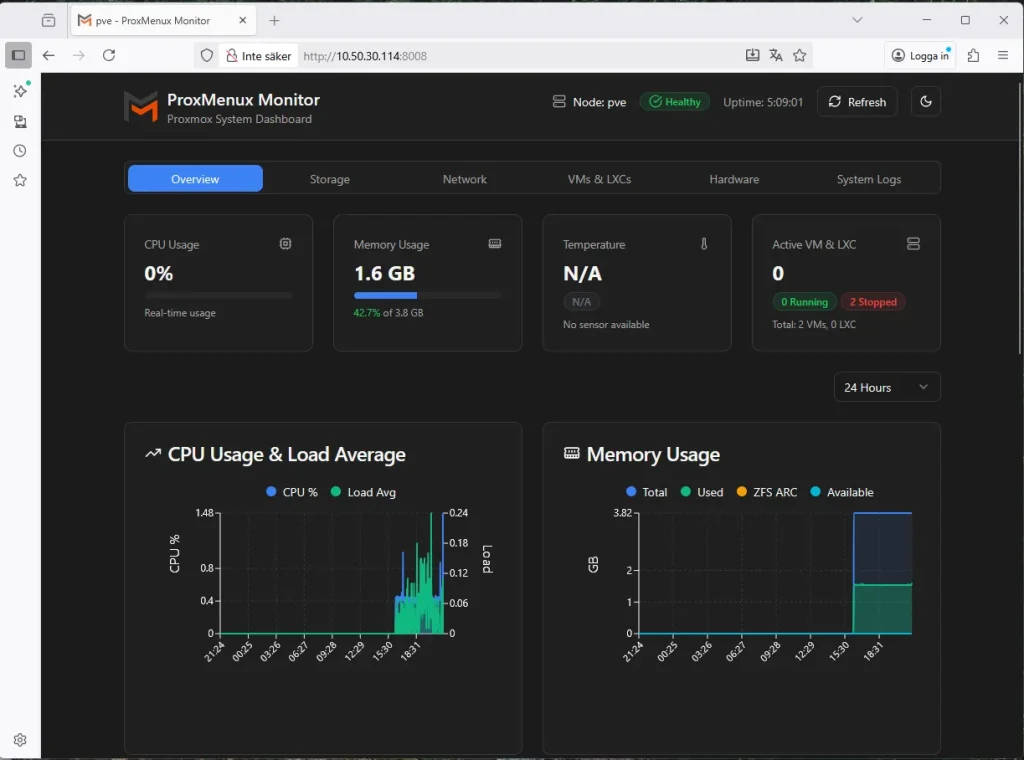Click the Refresh button
Screen dimensions: 1024x760
coord(857,101)
